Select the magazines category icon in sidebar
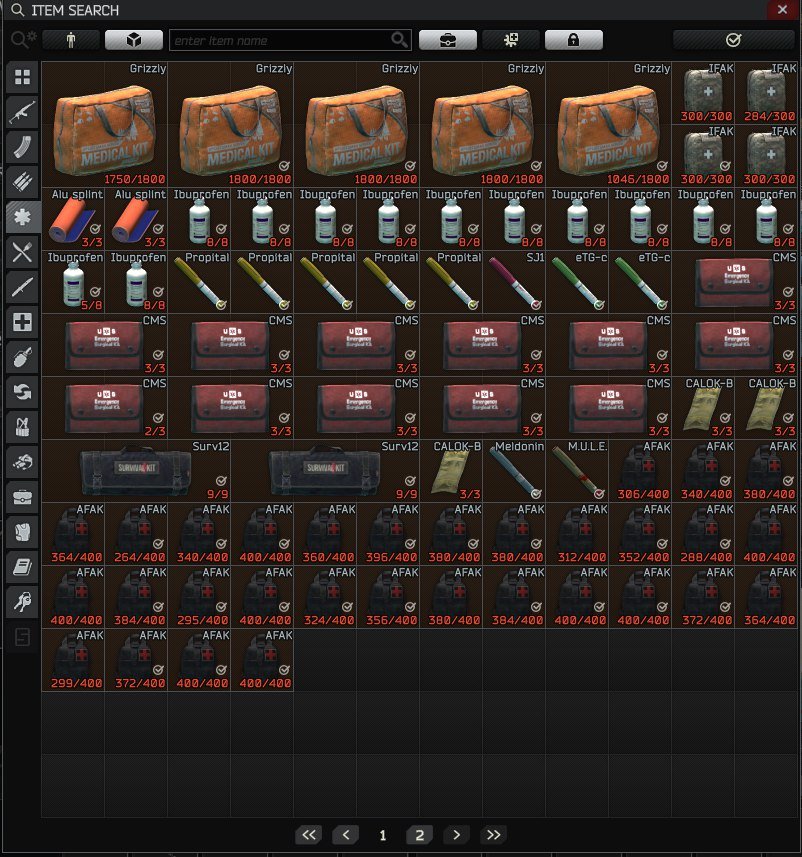 click(22, 147)
